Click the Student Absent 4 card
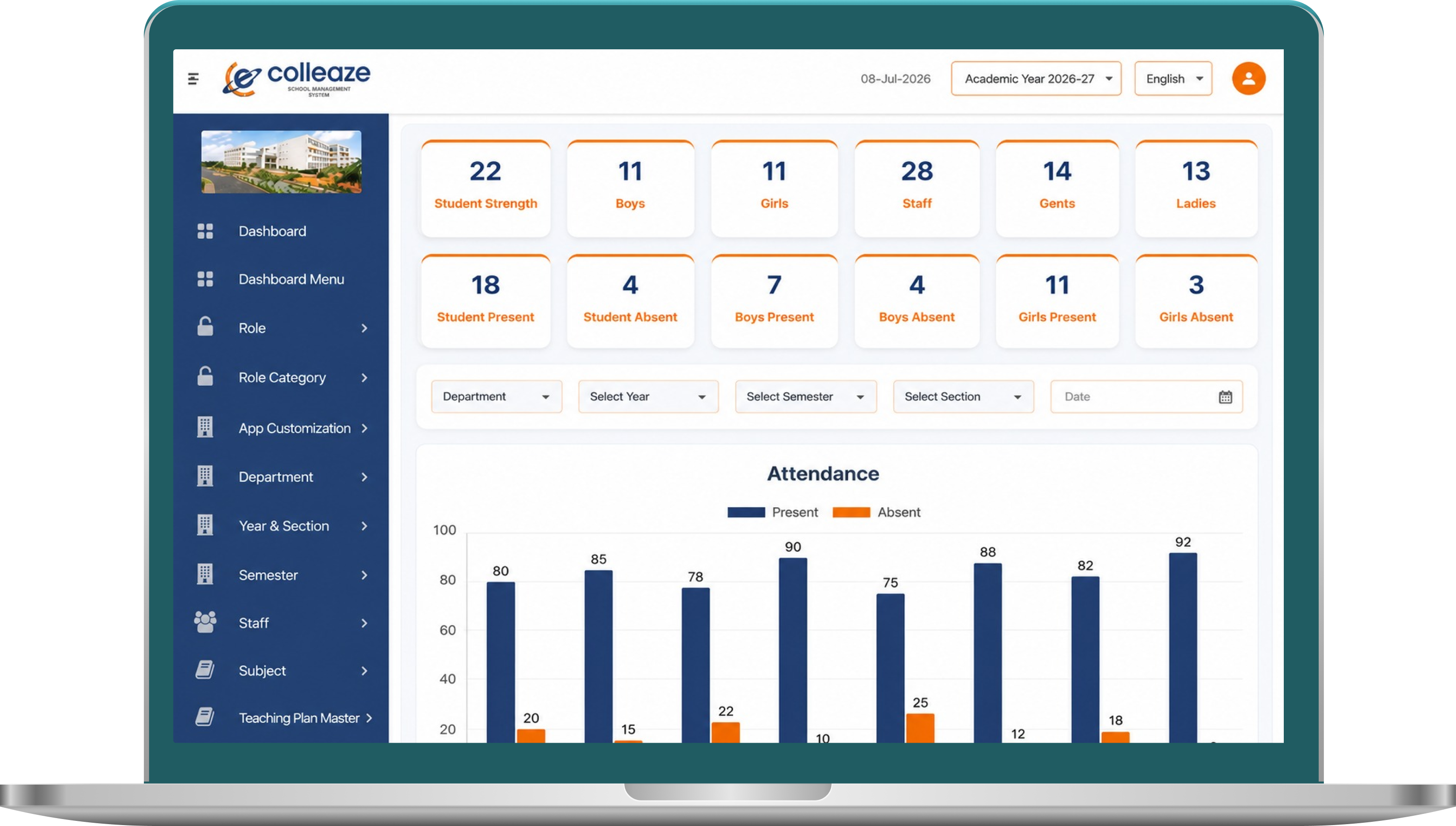 pyautogui.click(x=630, y=301)
